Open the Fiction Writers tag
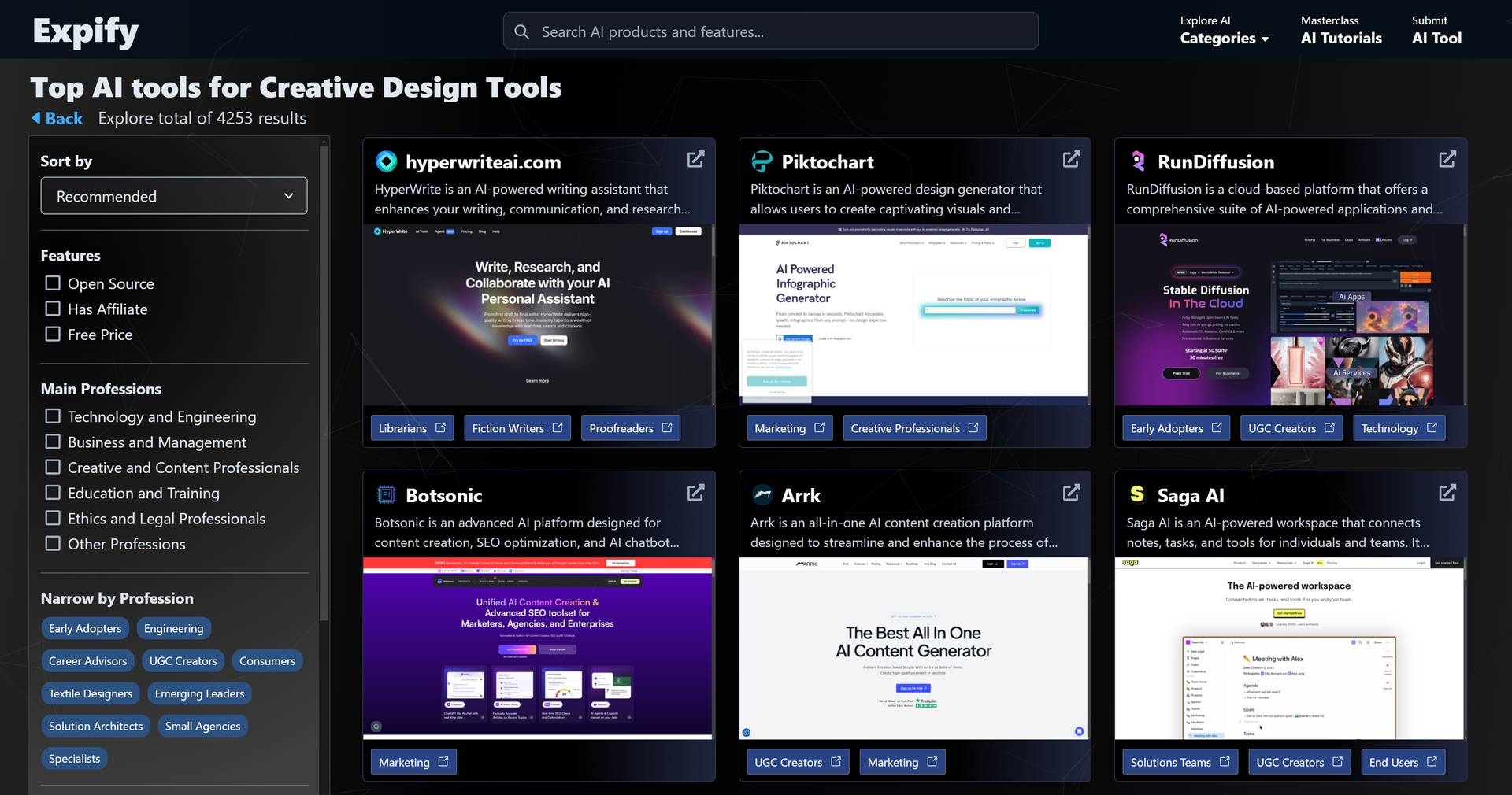Image resolution: width=1512 pixels, height=795 pixels. [x=517, y=428]
